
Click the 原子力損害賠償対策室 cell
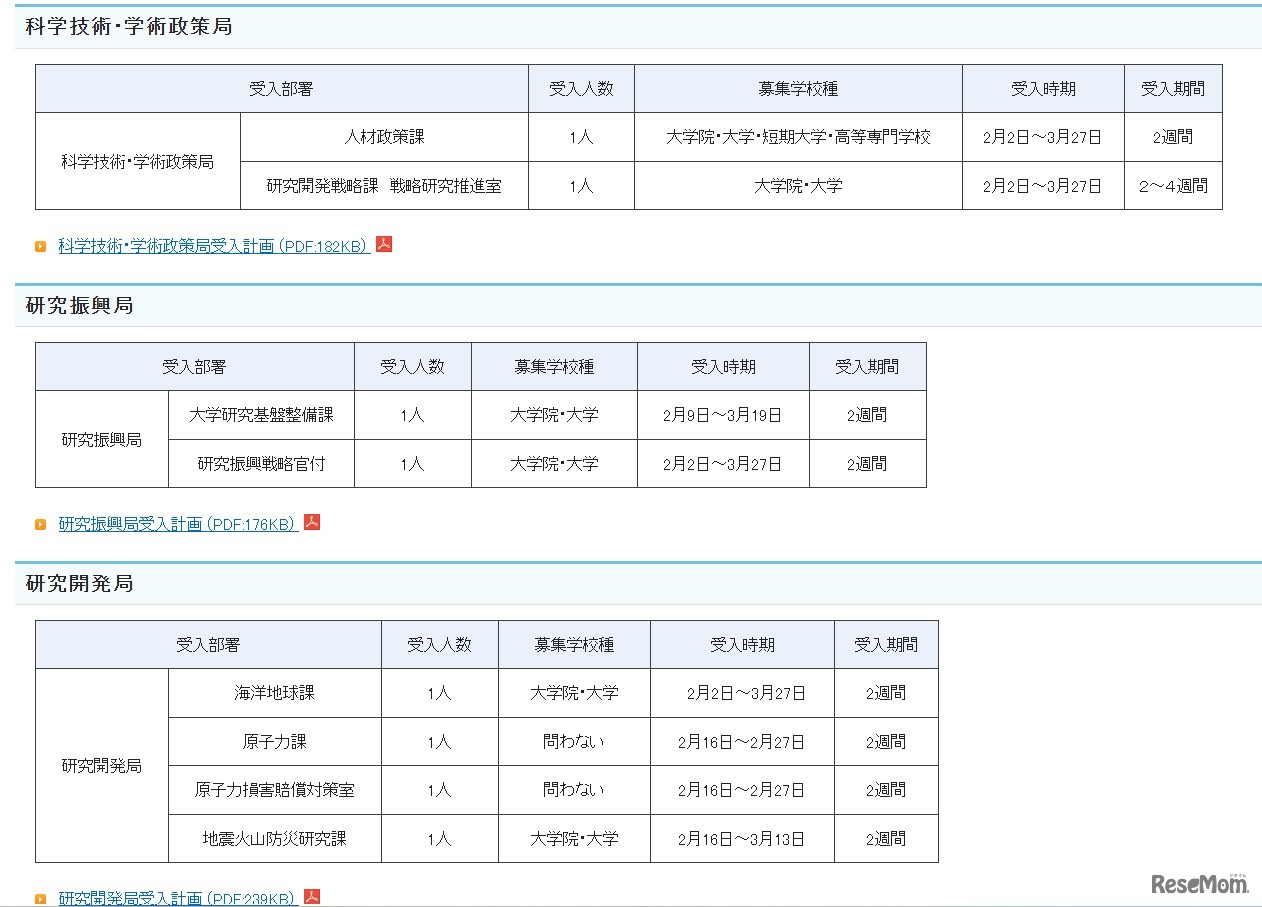click(x=273, y=790)
